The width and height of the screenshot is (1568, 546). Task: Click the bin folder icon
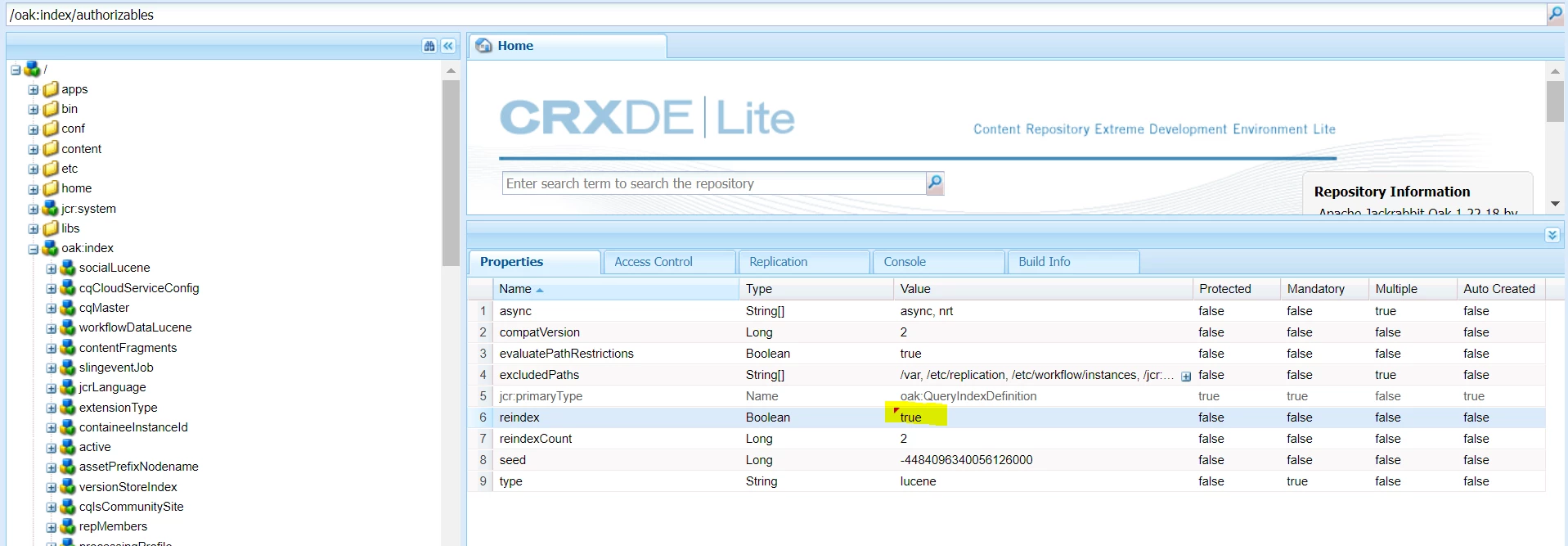tap(51, 109)
